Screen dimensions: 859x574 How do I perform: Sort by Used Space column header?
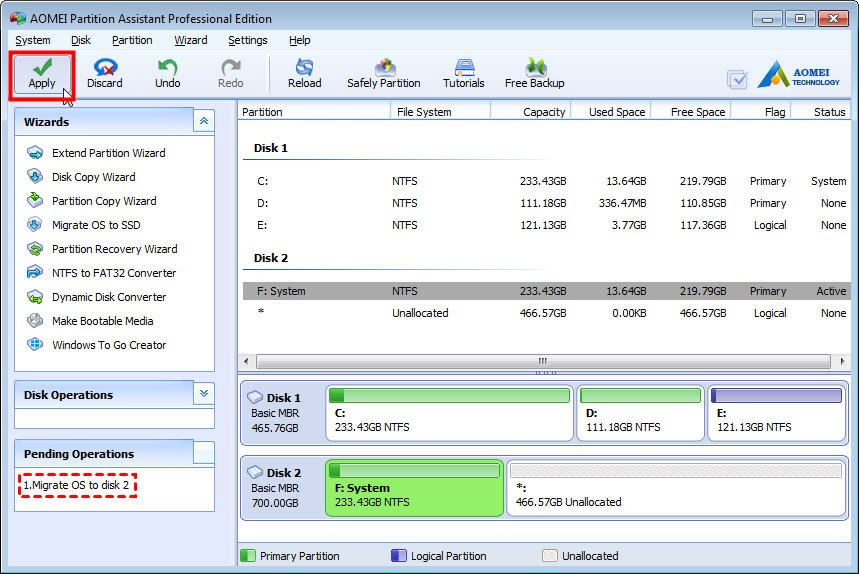tap(611, 112)
